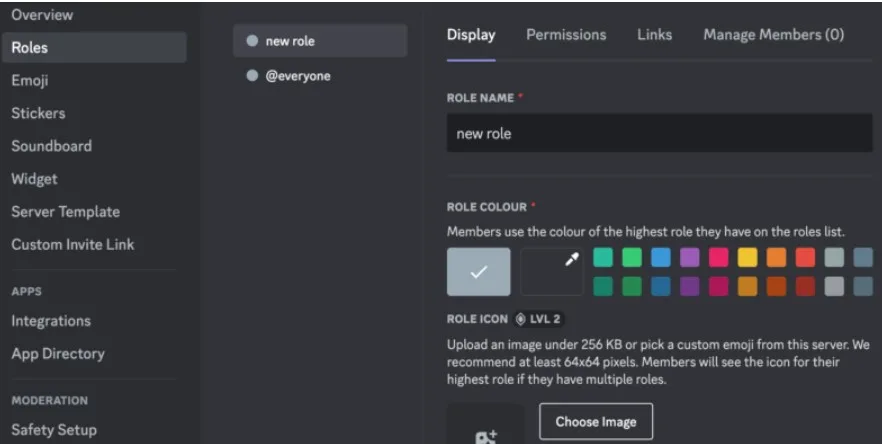Open Custom Invite Link settings
The width and height of the screenshot is (882, 444).
[73, 244]
